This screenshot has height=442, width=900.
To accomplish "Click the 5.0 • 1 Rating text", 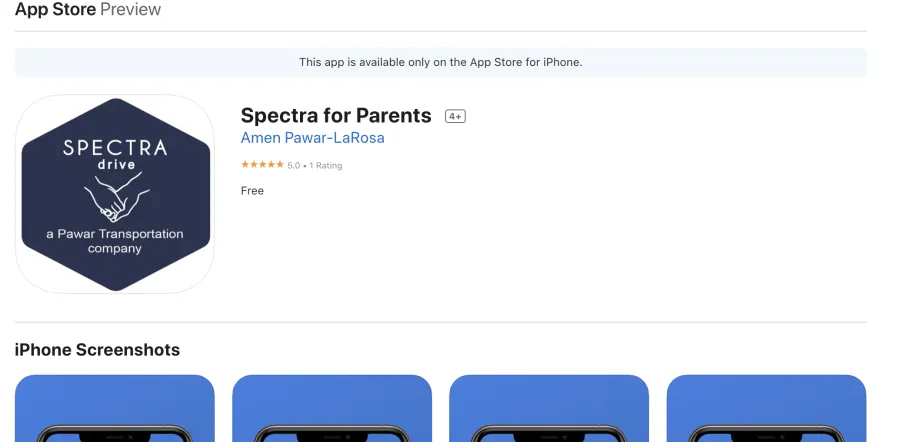I will (315, 165).
